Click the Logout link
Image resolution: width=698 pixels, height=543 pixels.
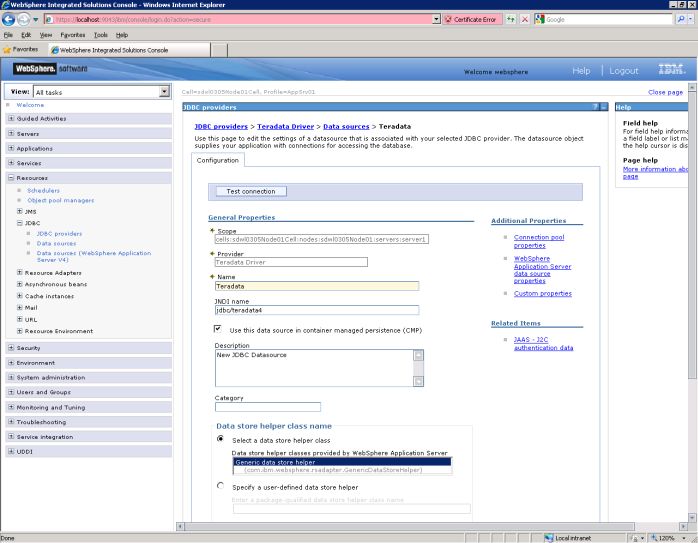click(x=624, y=71)
